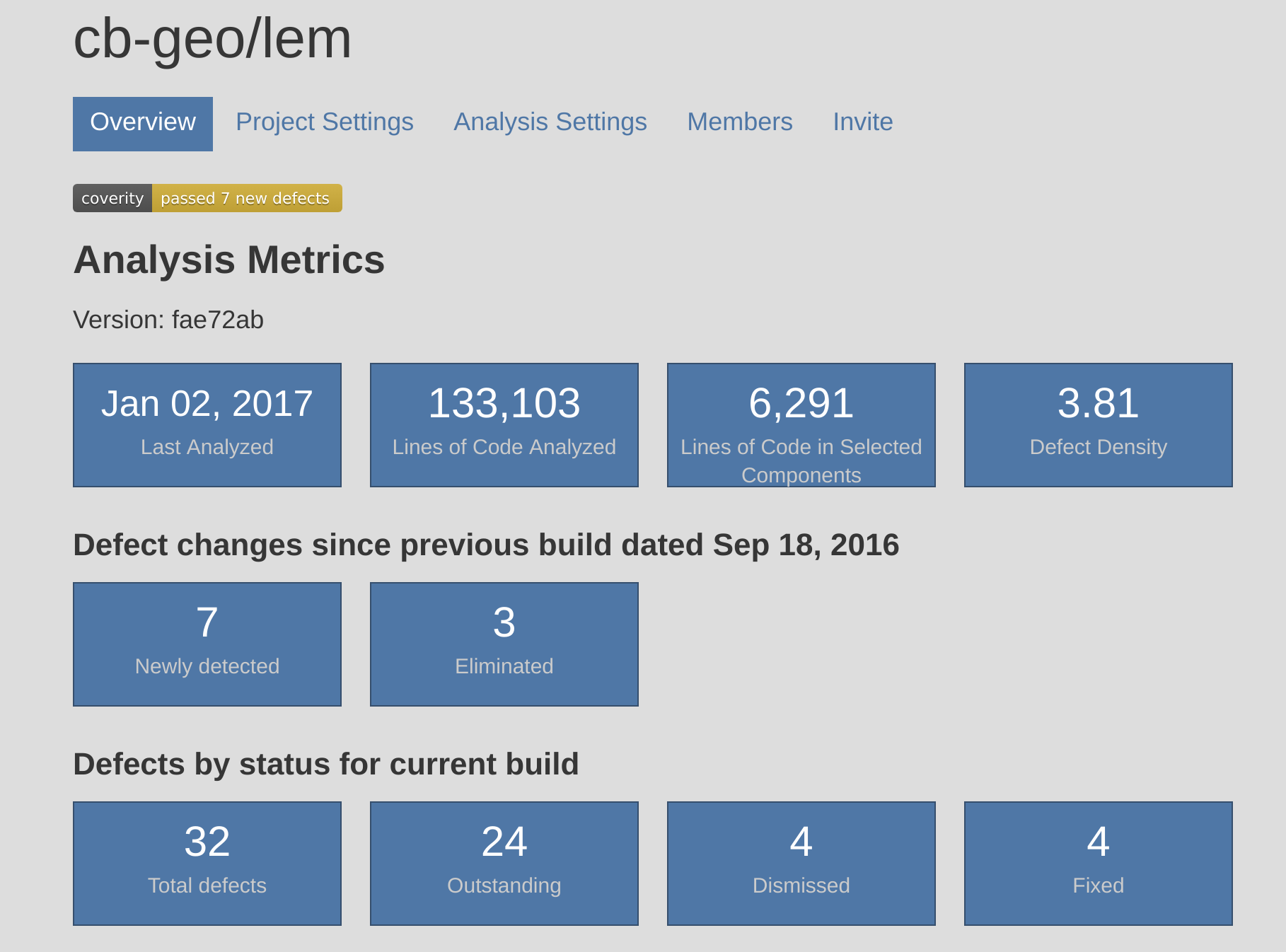The height and width of the screenshot is (952, 1286).
Task: Open the Analysis Settings tab
Action: point(550,122)
